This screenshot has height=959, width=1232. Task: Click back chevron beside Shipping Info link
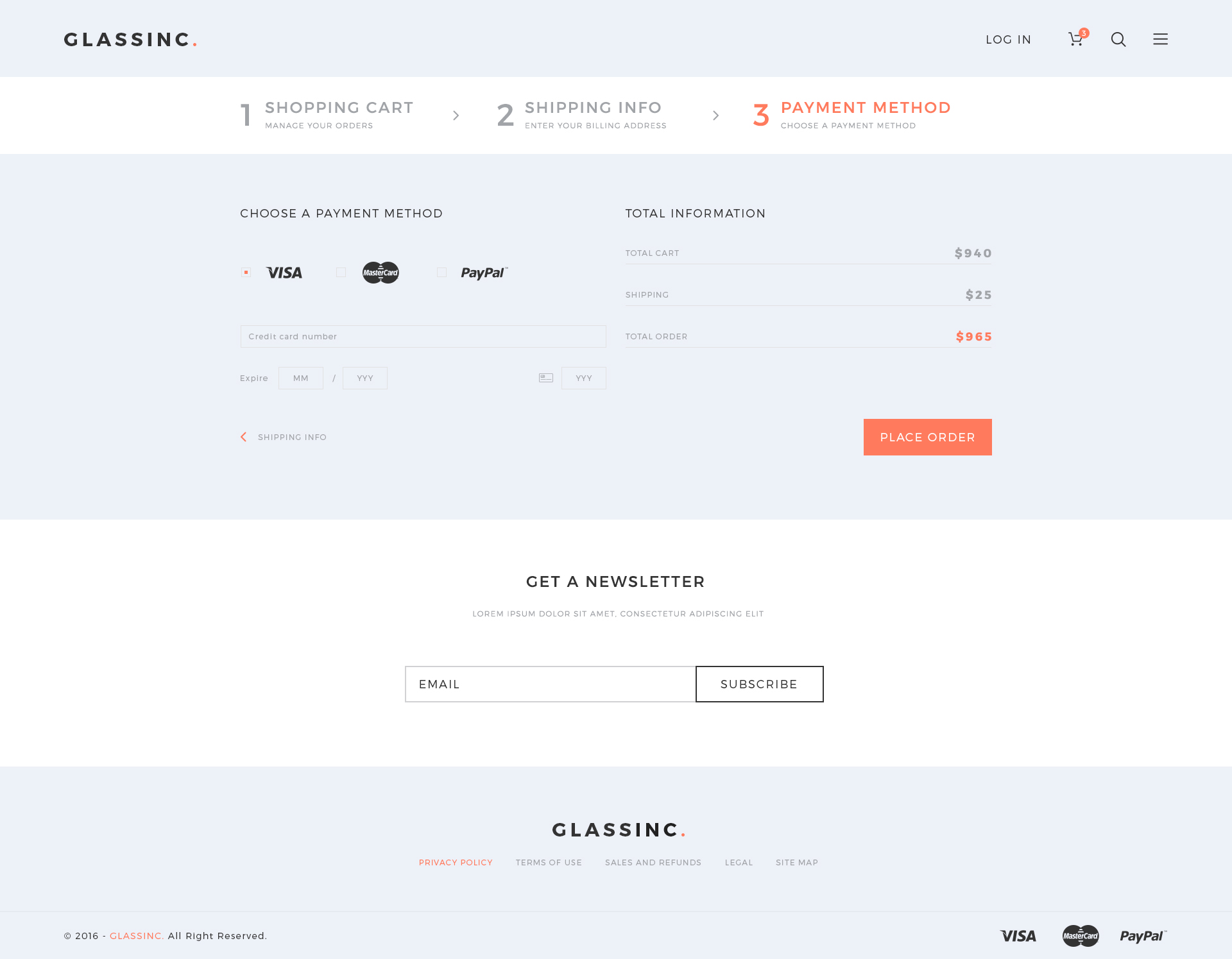click(244, 437)
